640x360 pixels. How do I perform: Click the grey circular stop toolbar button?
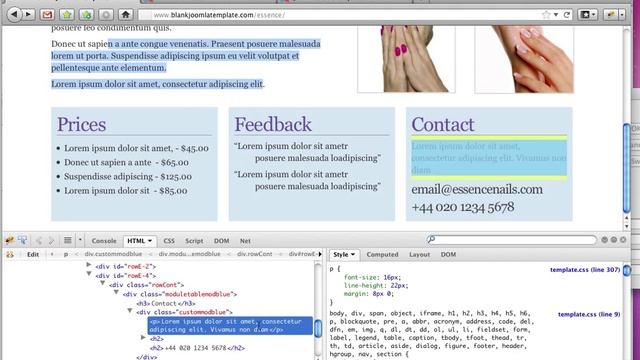coord(106,15)
